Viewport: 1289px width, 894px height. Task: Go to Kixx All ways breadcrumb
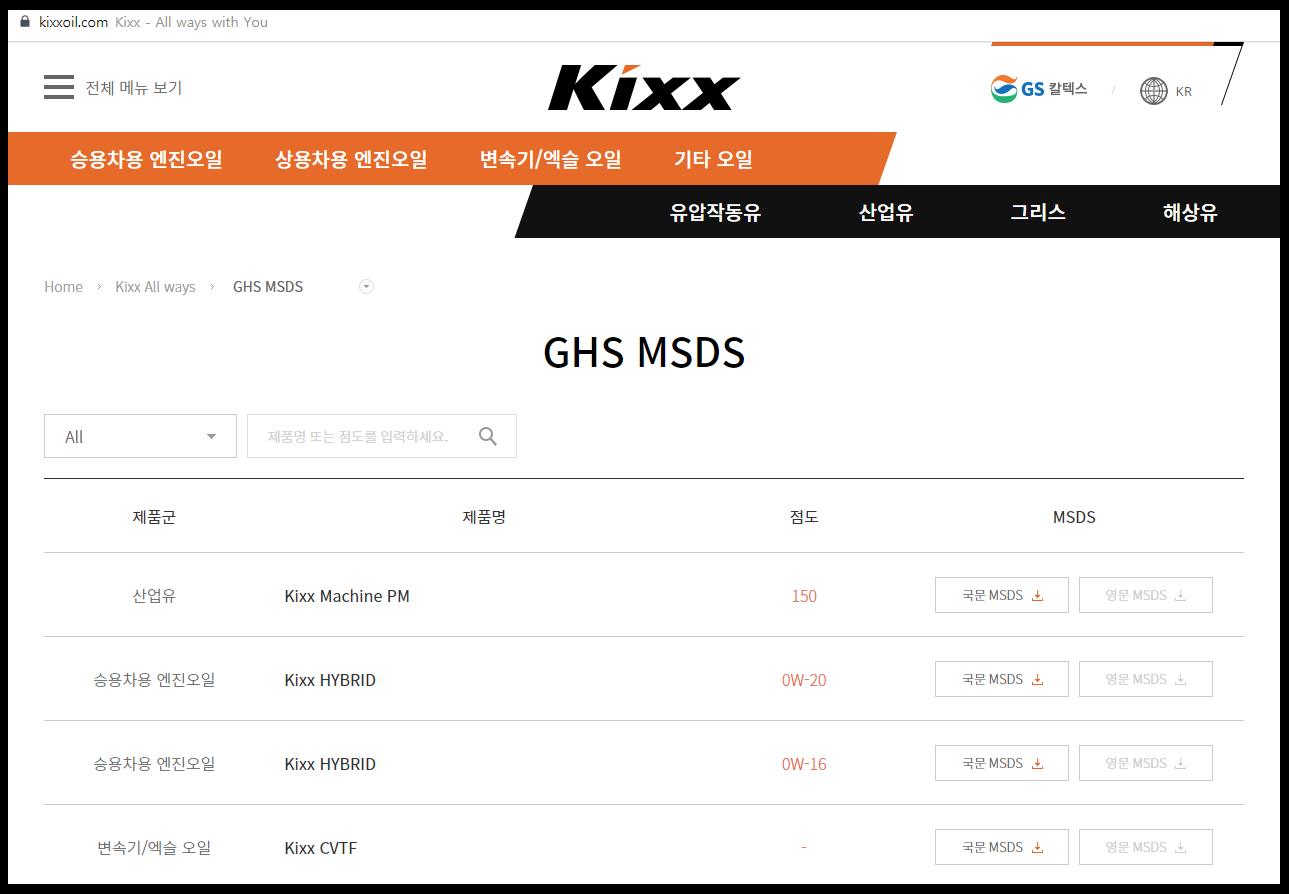point(155,287)
